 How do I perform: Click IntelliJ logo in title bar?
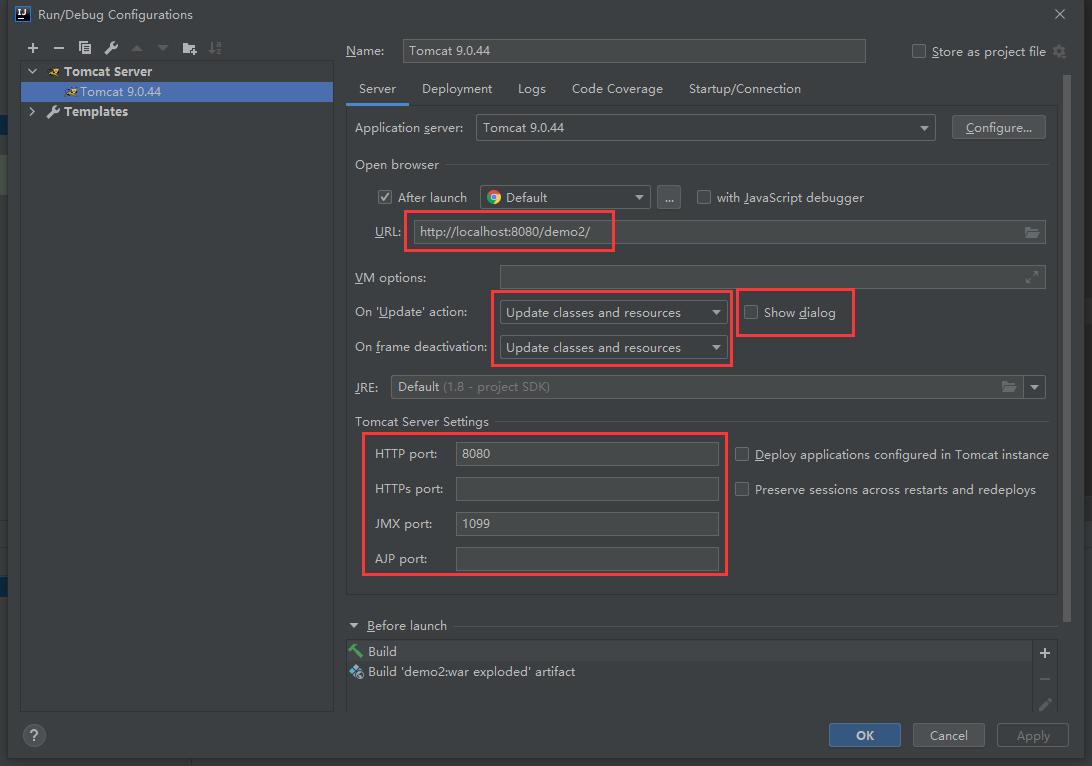[23, 14]
